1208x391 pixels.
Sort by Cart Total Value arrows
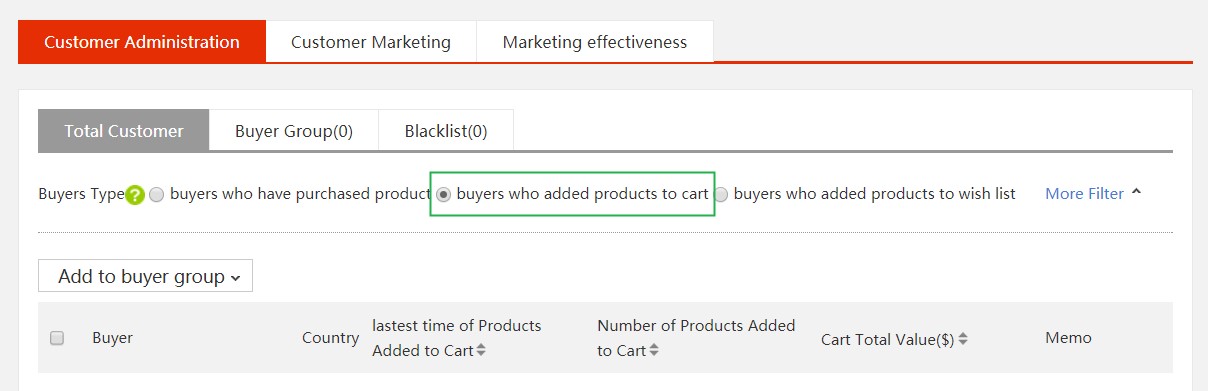[x=963, y=339]
